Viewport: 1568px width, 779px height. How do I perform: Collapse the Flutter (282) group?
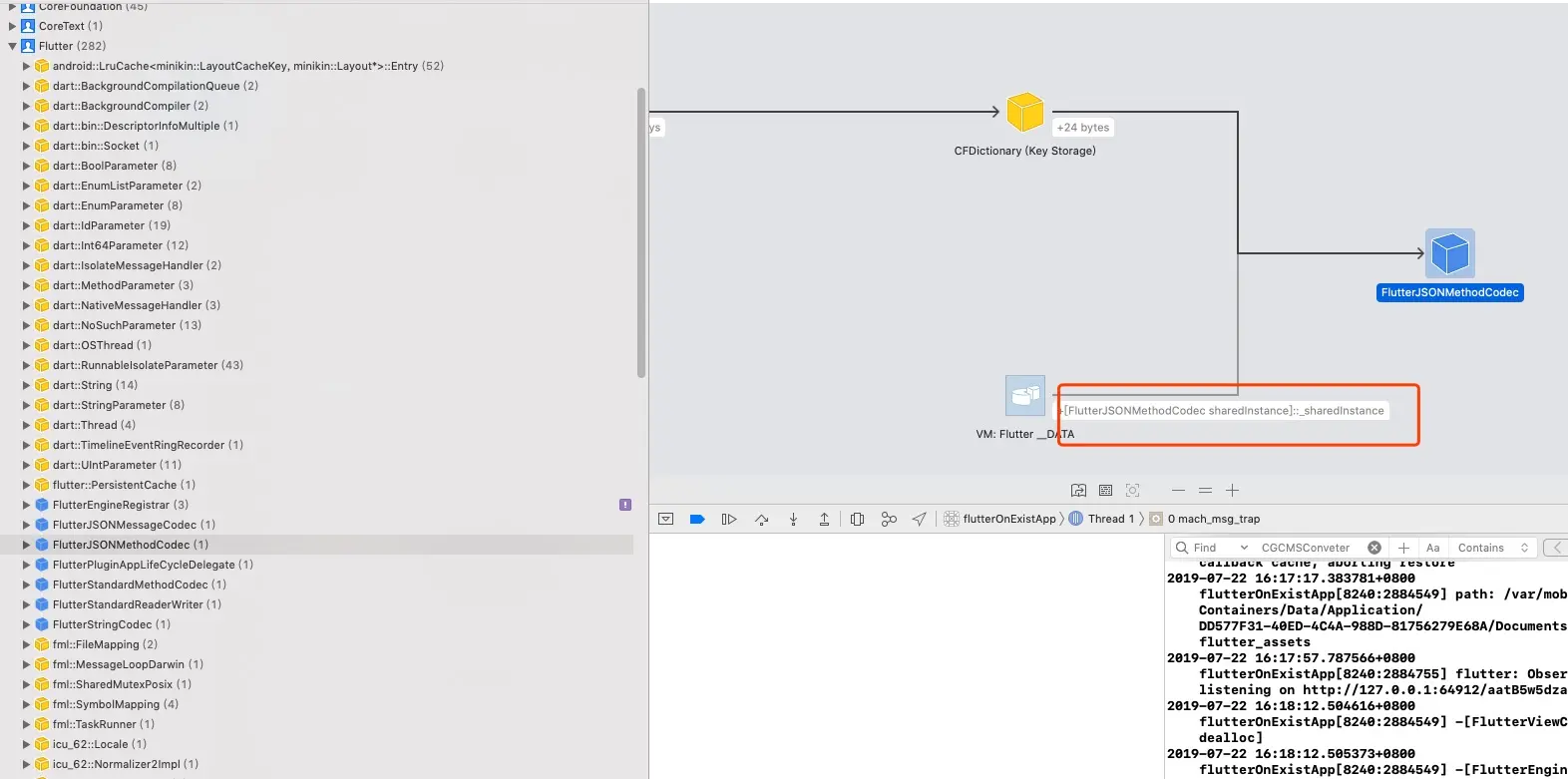point(13,46)
